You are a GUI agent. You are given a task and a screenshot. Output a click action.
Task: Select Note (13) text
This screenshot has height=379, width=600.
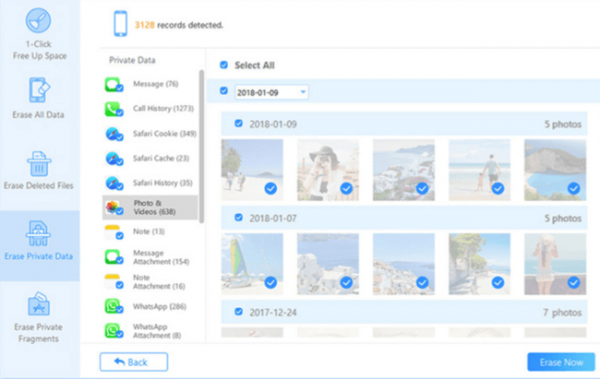click(x=148, y=232)
